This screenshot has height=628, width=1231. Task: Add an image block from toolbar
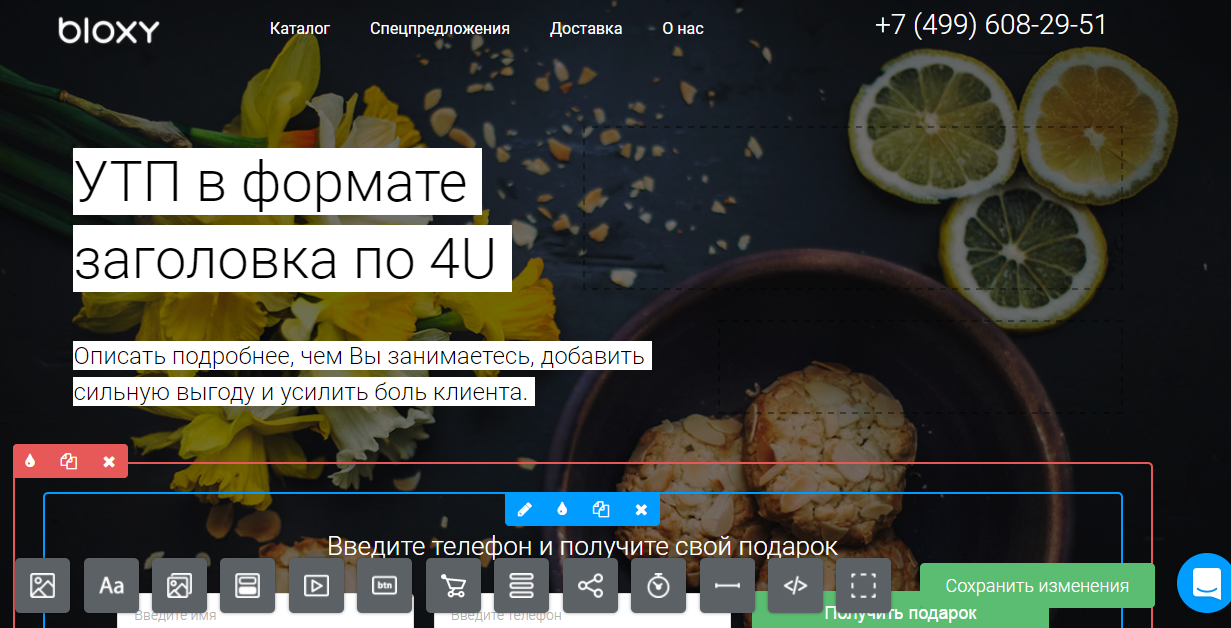(42, 586)
